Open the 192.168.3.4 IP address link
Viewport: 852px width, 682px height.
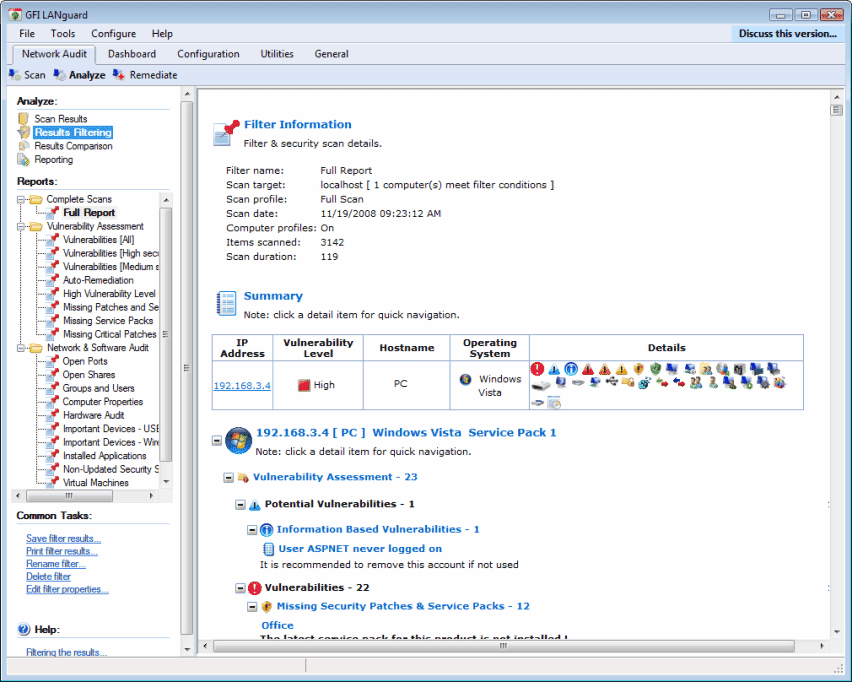point(242,385)
